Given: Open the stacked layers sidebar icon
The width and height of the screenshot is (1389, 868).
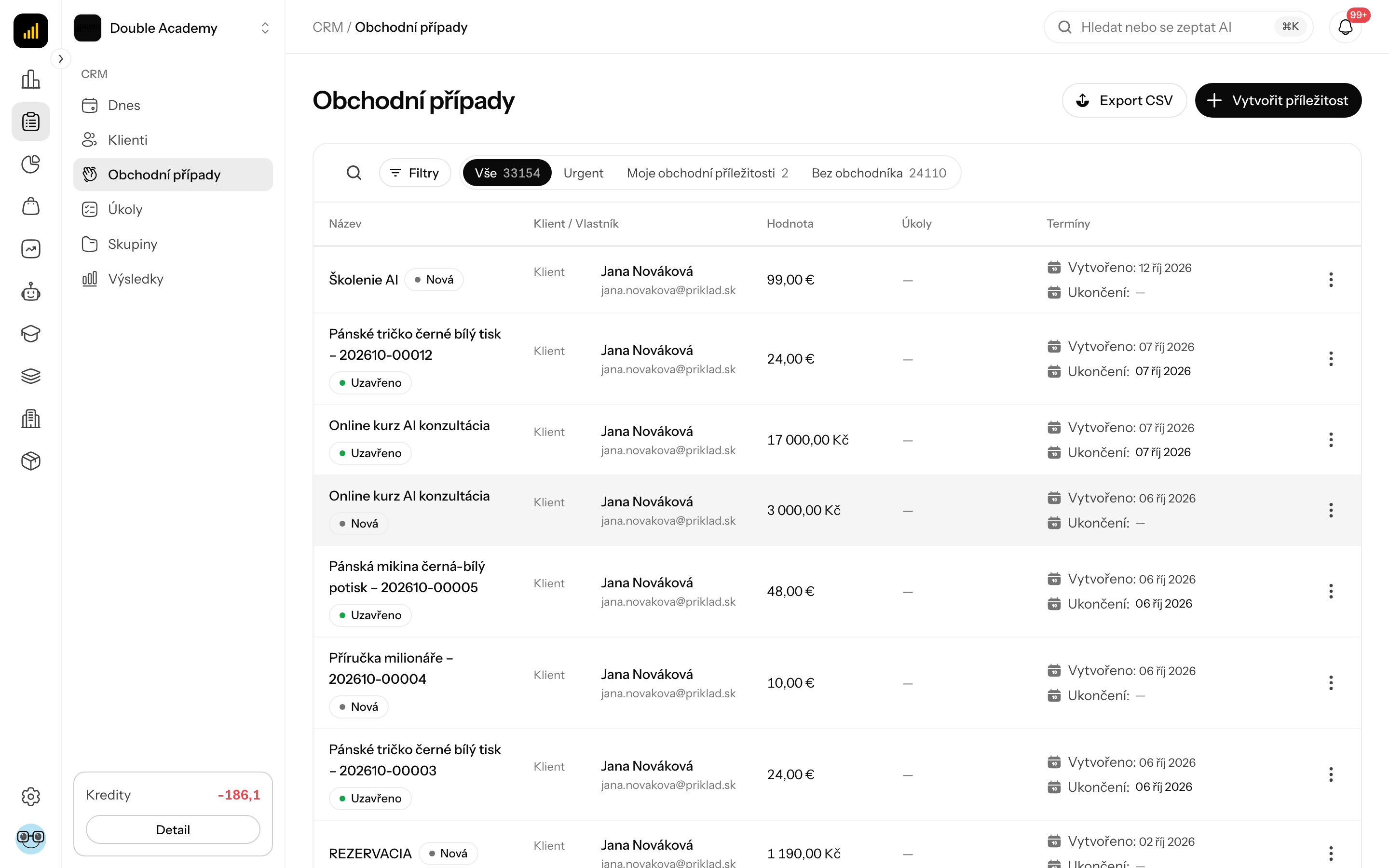Looking at the screenshot, I should pyautogui.click(x=30, y=376).
